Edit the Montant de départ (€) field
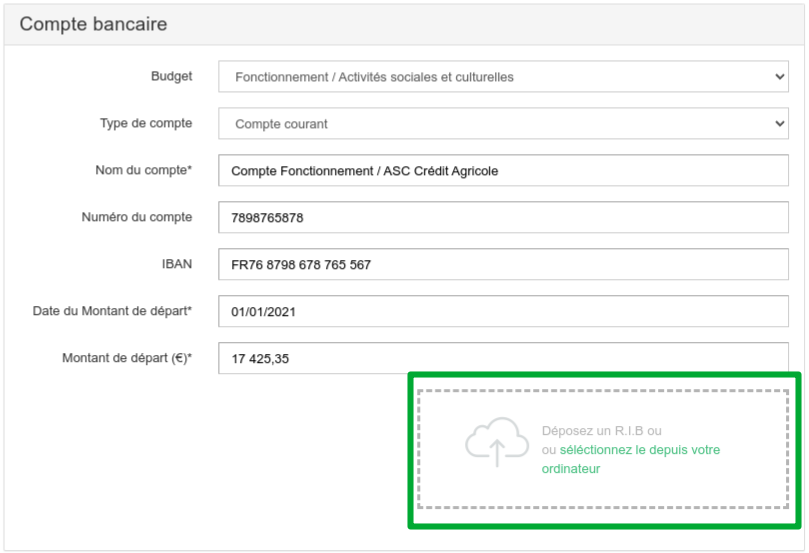The width and height of the screenshot is (809, 553). tap(503, 359)
